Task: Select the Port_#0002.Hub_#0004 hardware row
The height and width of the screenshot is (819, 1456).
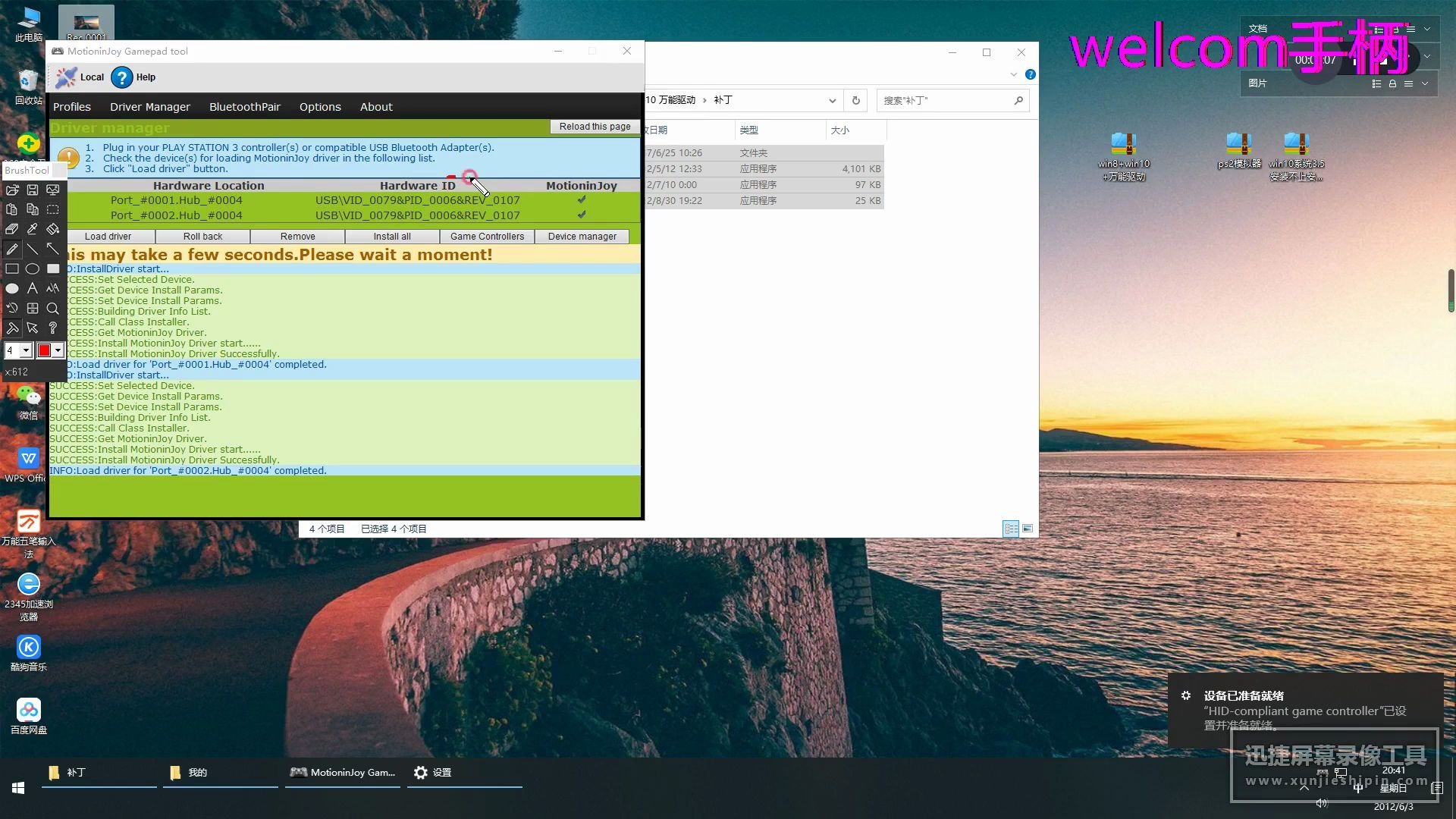Action: [345, 215]
